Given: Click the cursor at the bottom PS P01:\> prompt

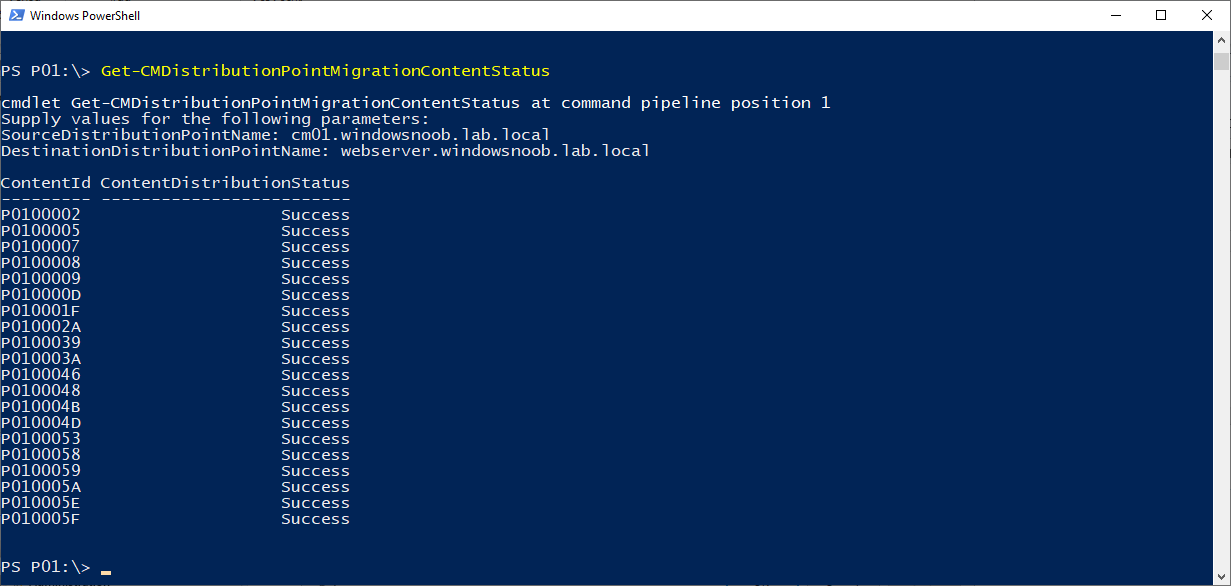Looking at the screenshot, I should [x=106, y=572].
